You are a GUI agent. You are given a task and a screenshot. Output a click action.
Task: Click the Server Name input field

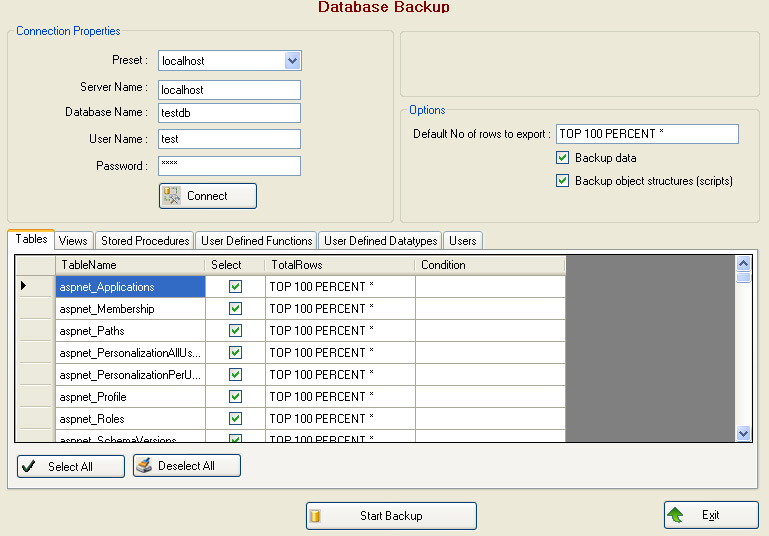point(229,90)
